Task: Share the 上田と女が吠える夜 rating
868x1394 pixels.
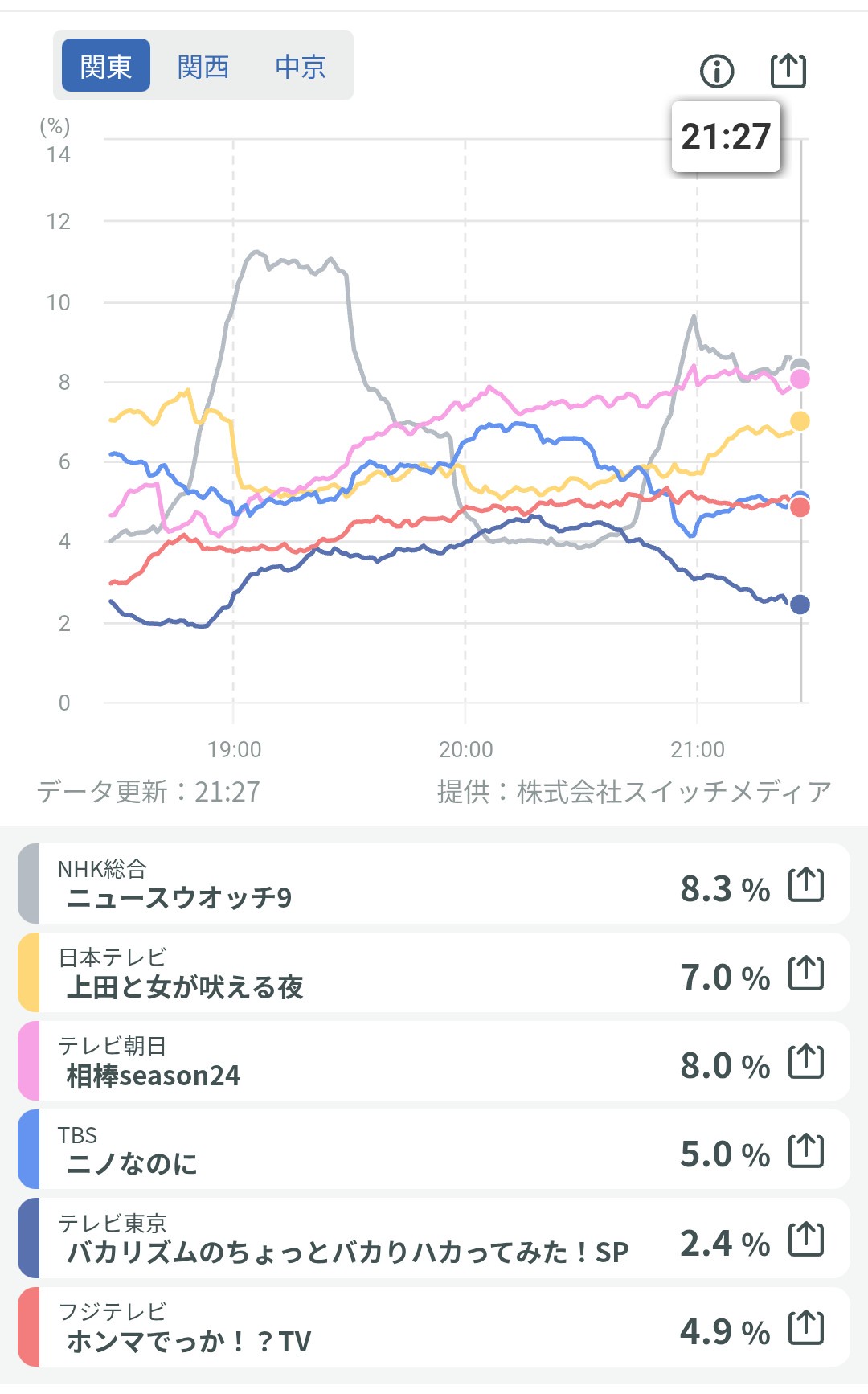Action: [x=806, y=974]
